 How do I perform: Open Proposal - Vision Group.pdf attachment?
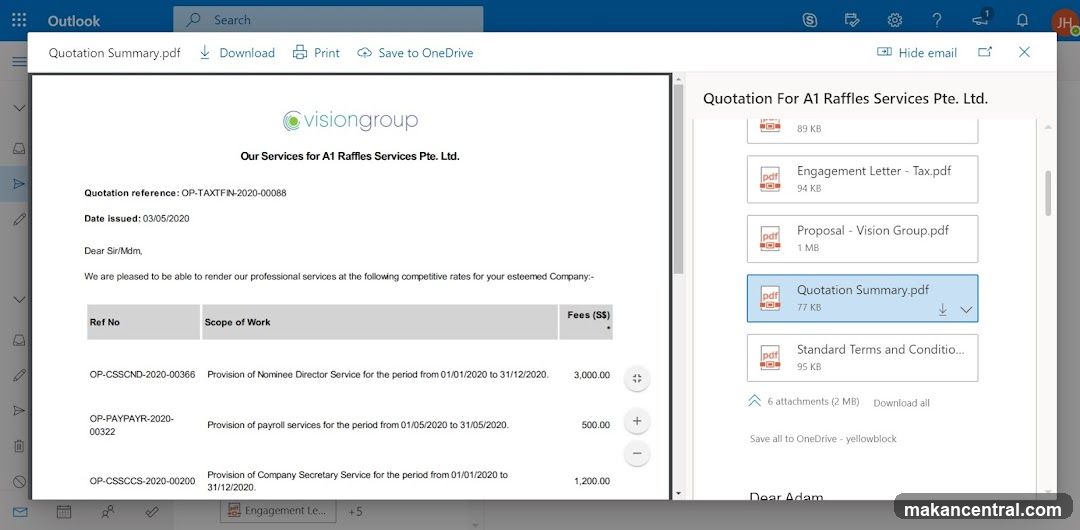click(x=862, y=238)
